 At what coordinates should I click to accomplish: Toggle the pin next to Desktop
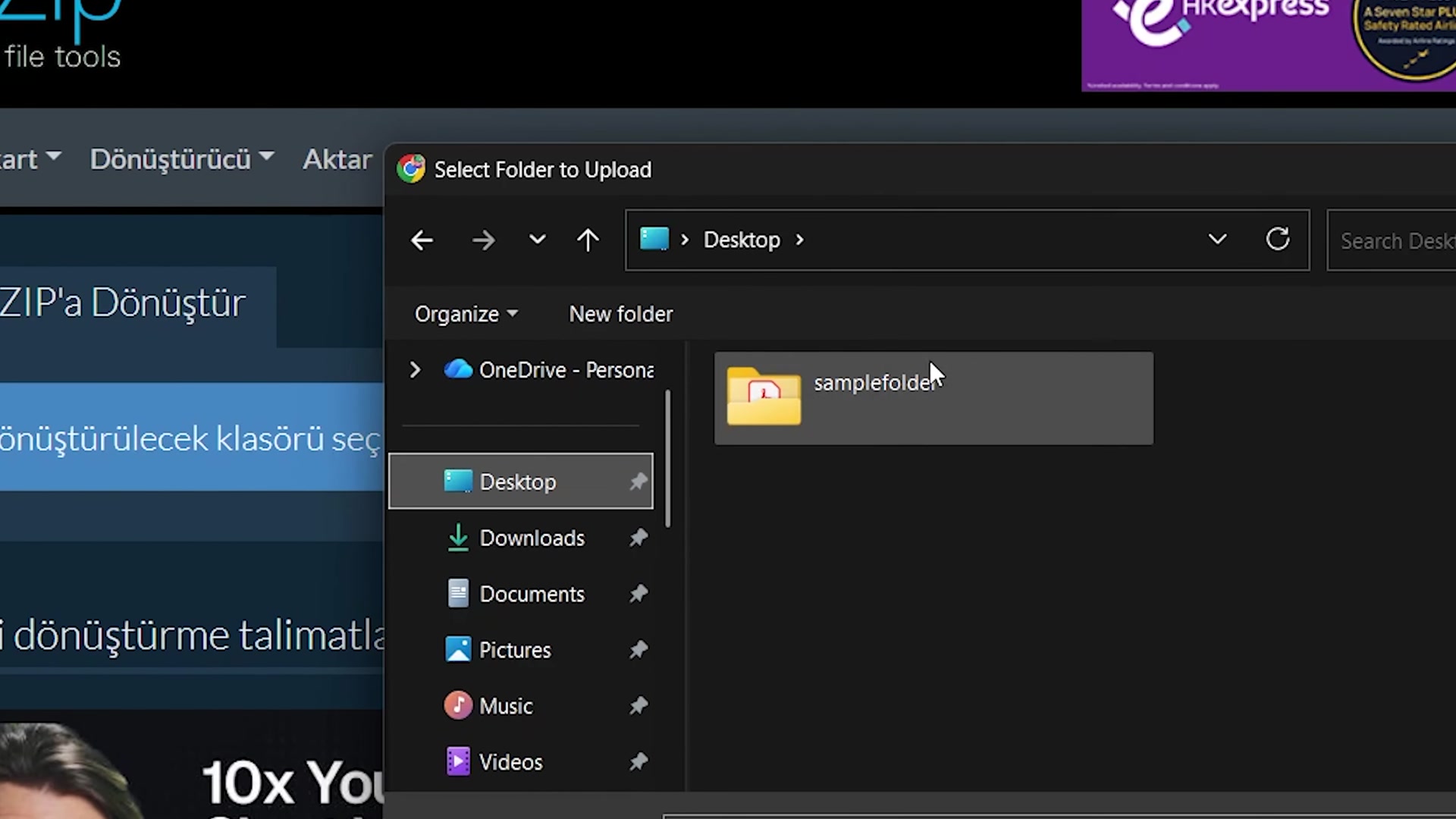(x=639, y=482)
